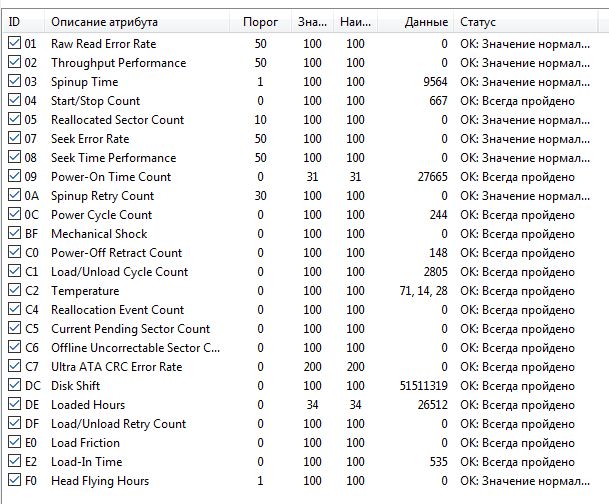This screenshot has width=609, height=504.
Task: Sort by Описание атрибута column header
Action: 137,22
